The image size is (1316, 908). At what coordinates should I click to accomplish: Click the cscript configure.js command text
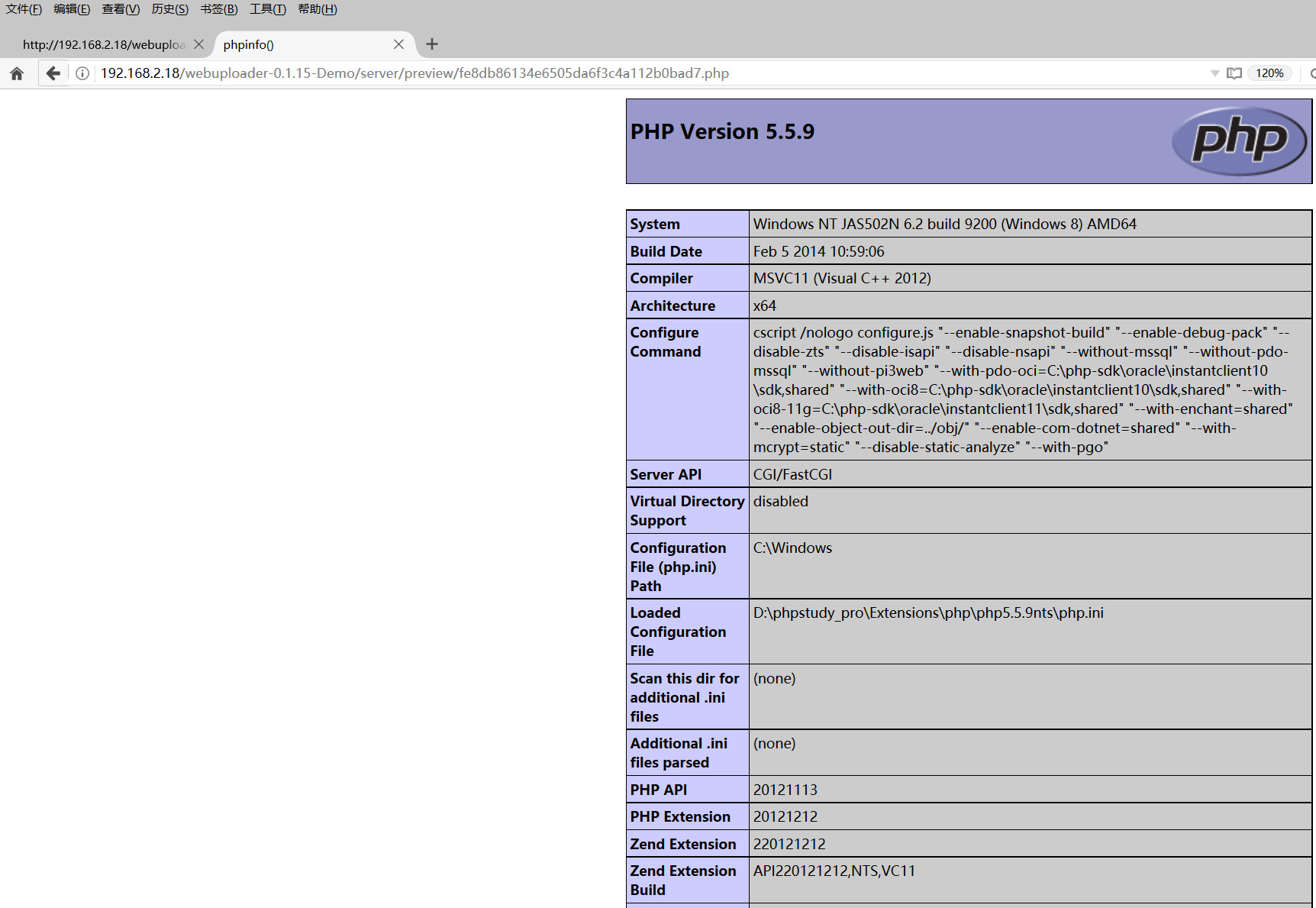pyautogui.click(x=1023, y=389)
